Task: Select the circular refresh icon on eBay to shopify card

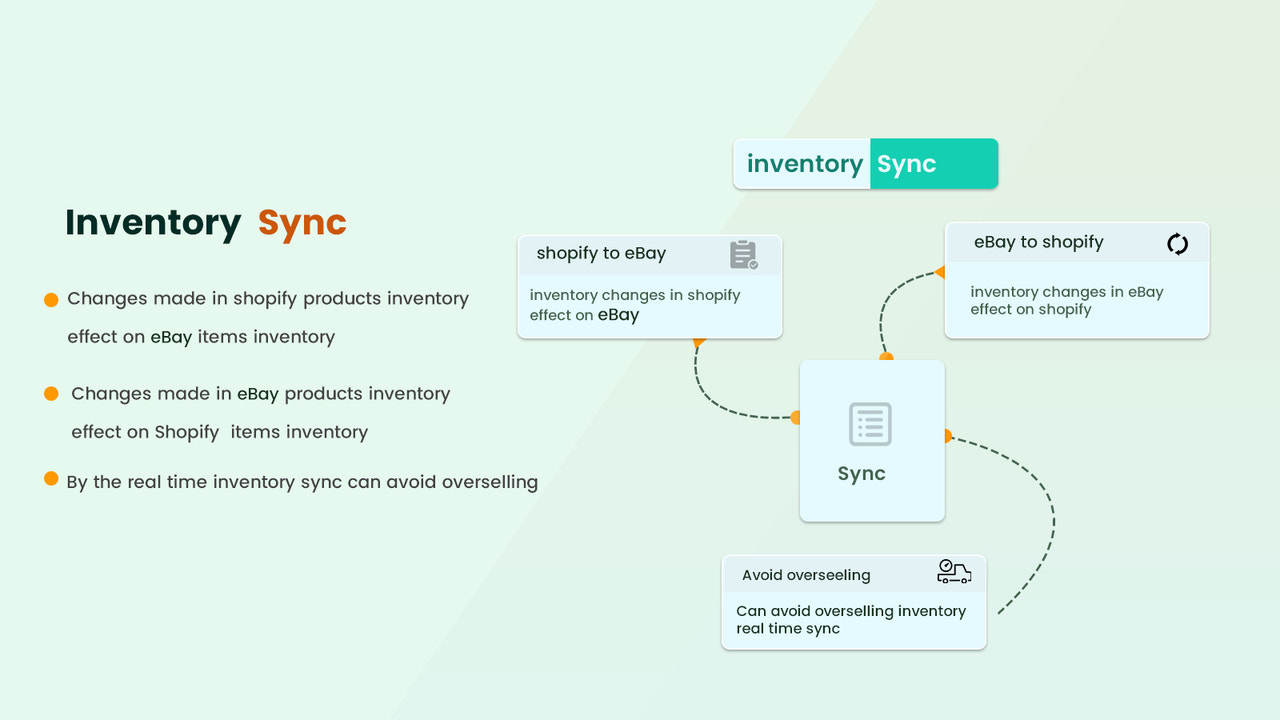Action: click(1178, 242)
